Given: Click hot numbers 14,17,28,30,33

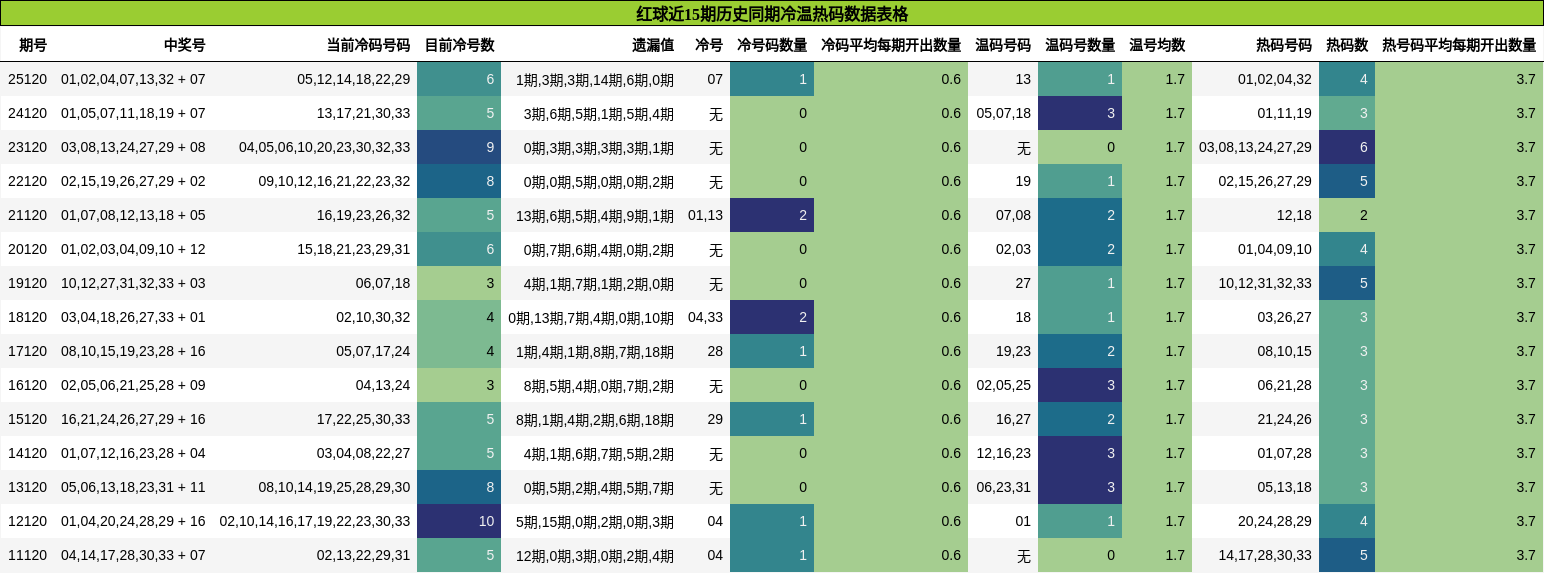Looking at the screenshot, I should 1265,555.
